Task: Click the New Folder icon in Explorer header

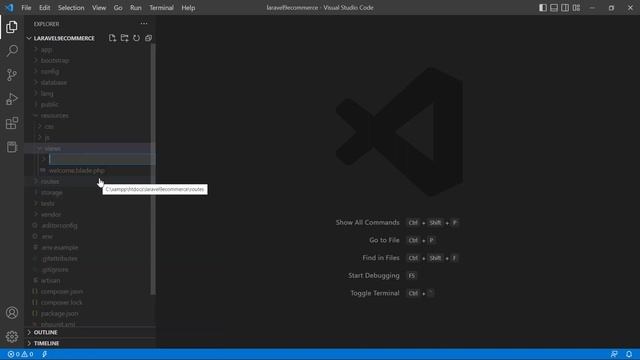Action: pos(124,38)
